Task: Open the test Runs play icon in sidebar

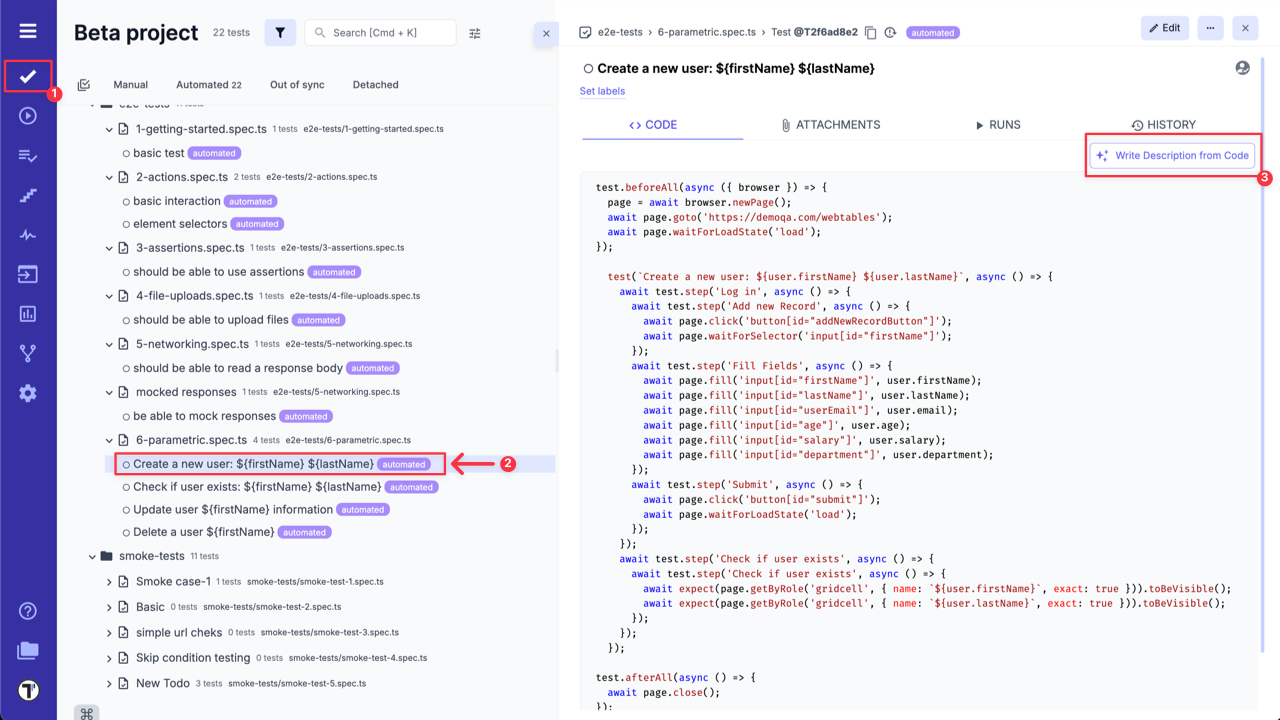Action: pos(27,115)
